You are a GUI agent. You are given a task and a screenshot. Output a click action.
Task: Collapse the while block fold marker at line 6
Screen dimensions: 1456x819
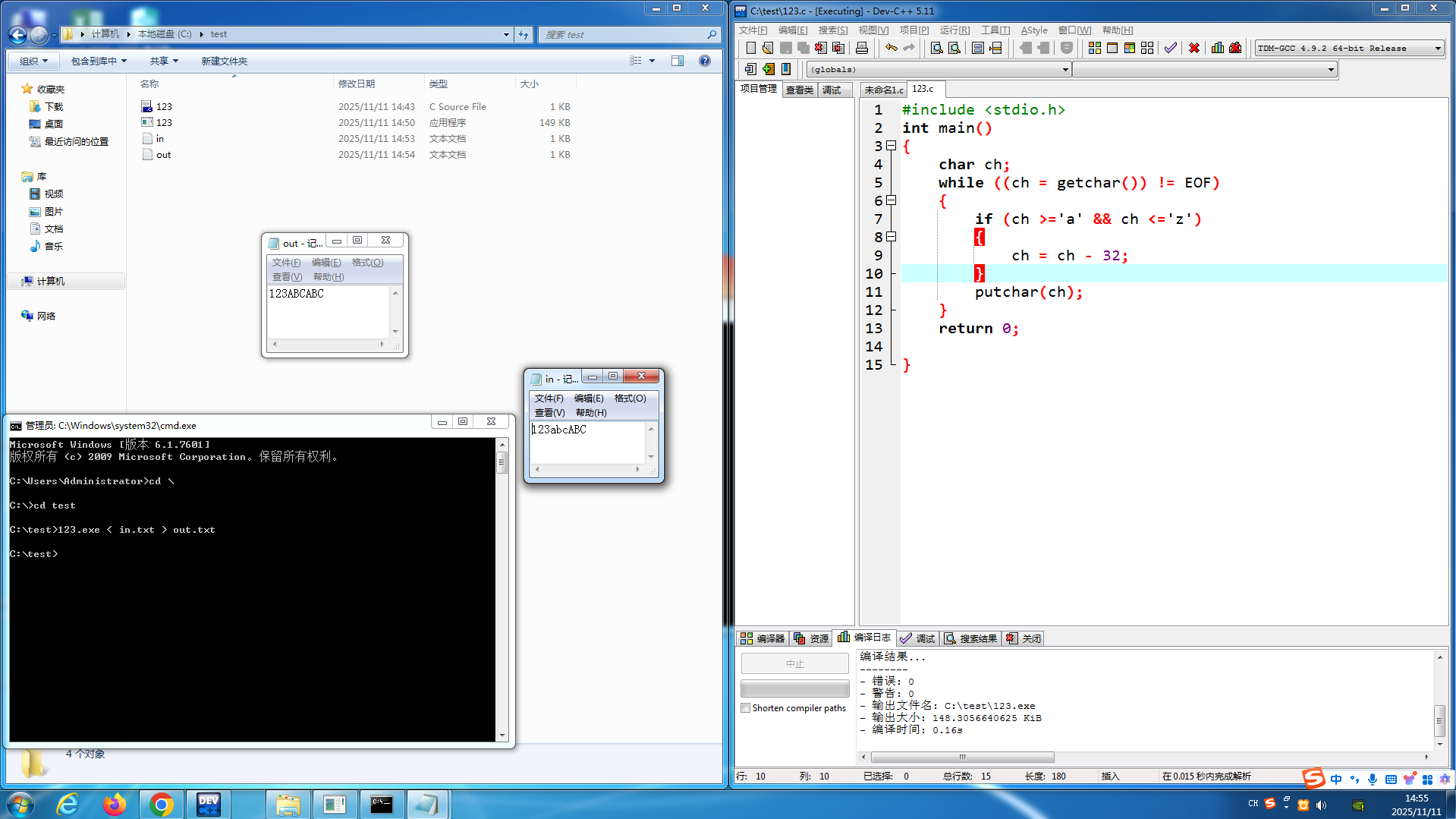(892, 200)
